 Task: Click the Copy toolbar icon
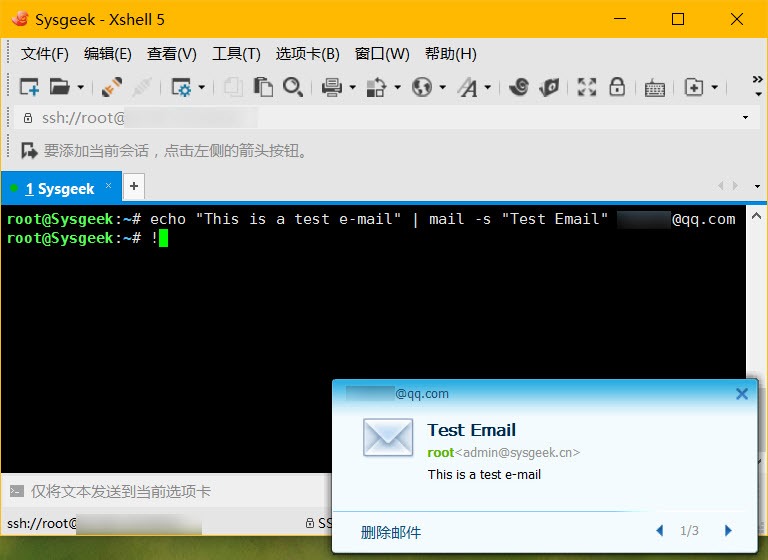tap(233, 87)
